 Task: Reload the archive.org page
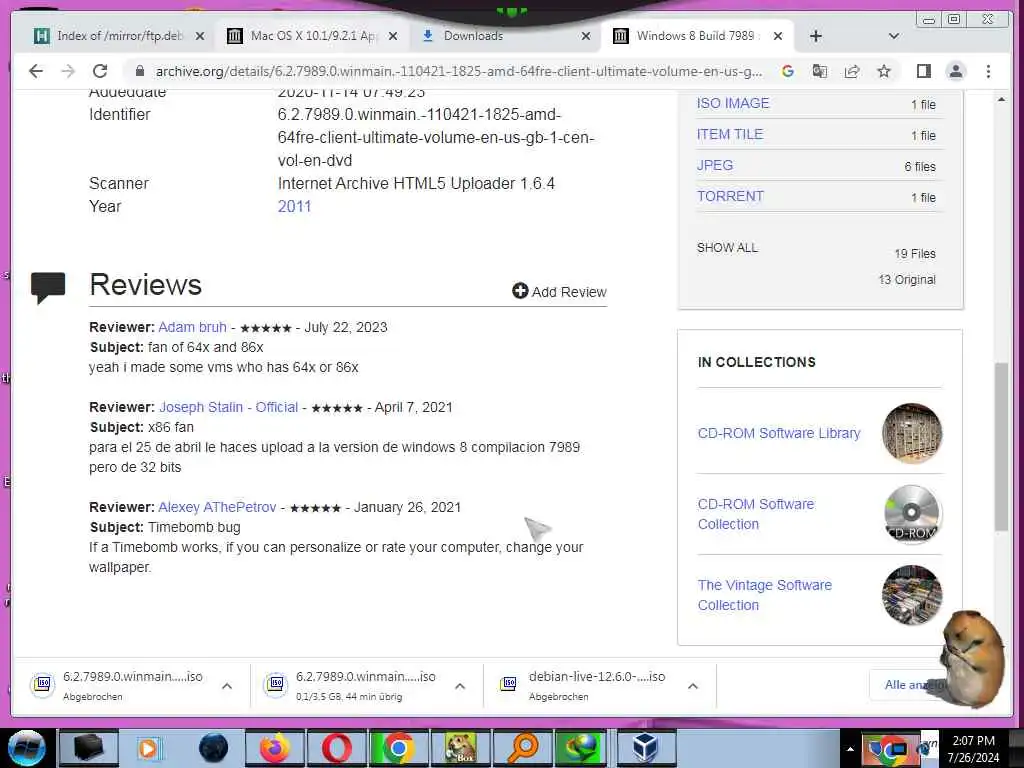click(x=100, y=71)
